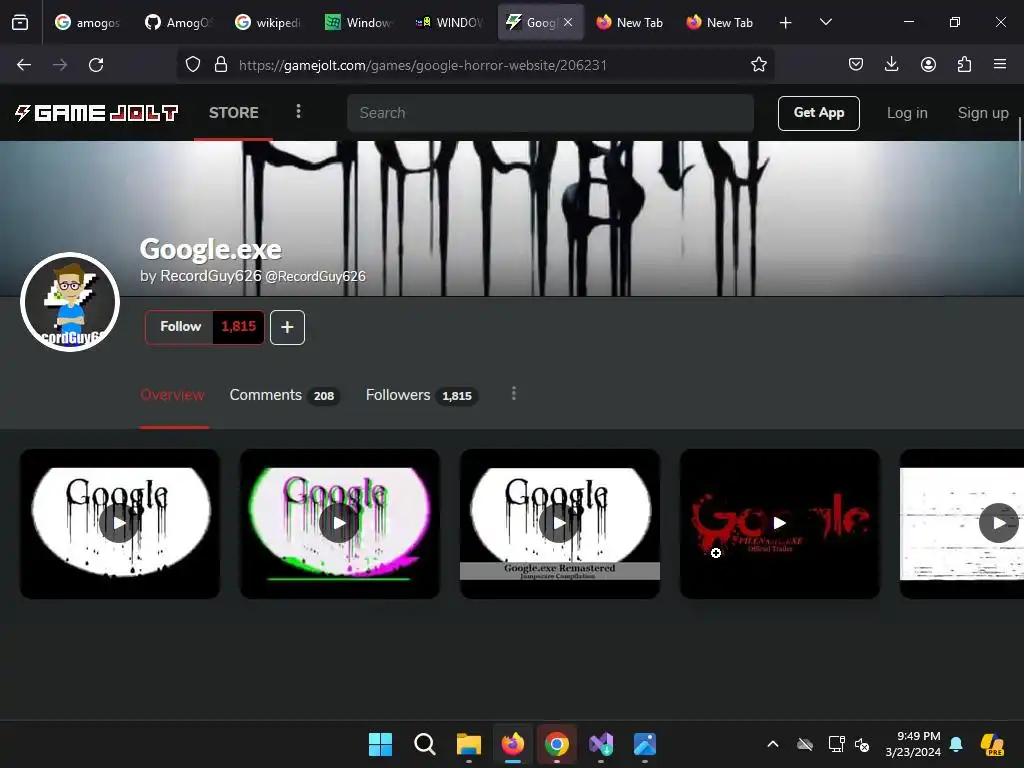Open the Firefox hamburger application menu
The height and width of the screenshot is (768, 1024).
(x=1000, y=65)
